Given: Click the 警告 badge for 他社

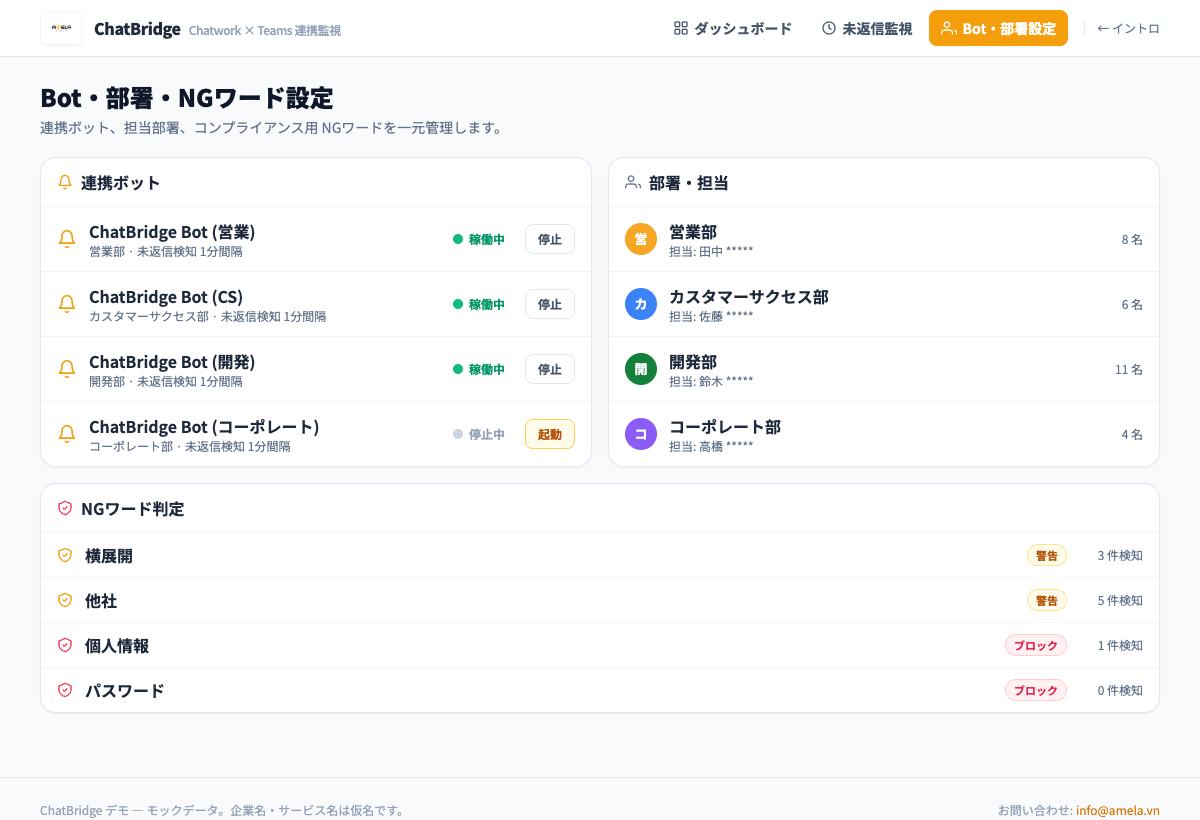Looking at the screenshot, I should [1047, 600].
